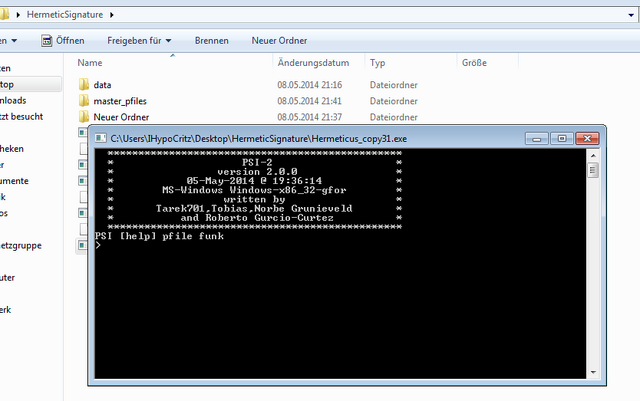Click the console scrollbar thumb

tap(593, 170)
